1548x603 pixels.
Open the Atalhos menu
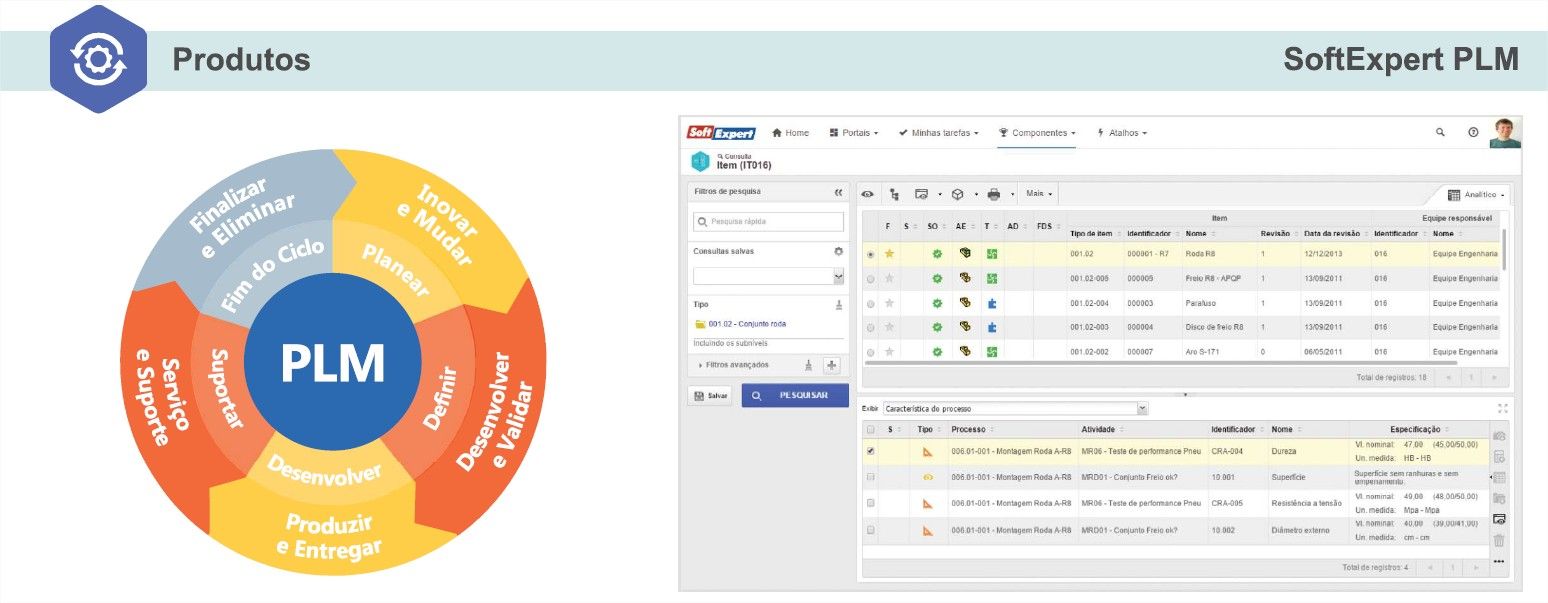[x=1122, y=133]
